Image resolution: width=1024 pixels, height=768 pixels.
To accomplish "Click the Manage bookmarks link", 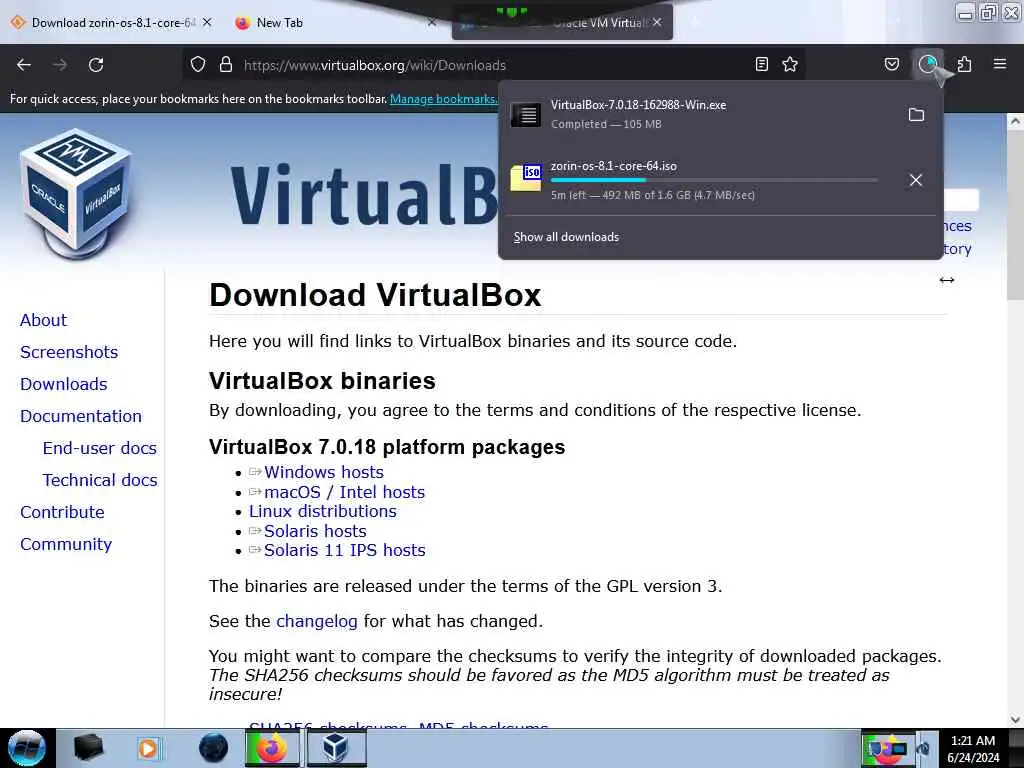I will pyautogui.click(x=443, y=99).
